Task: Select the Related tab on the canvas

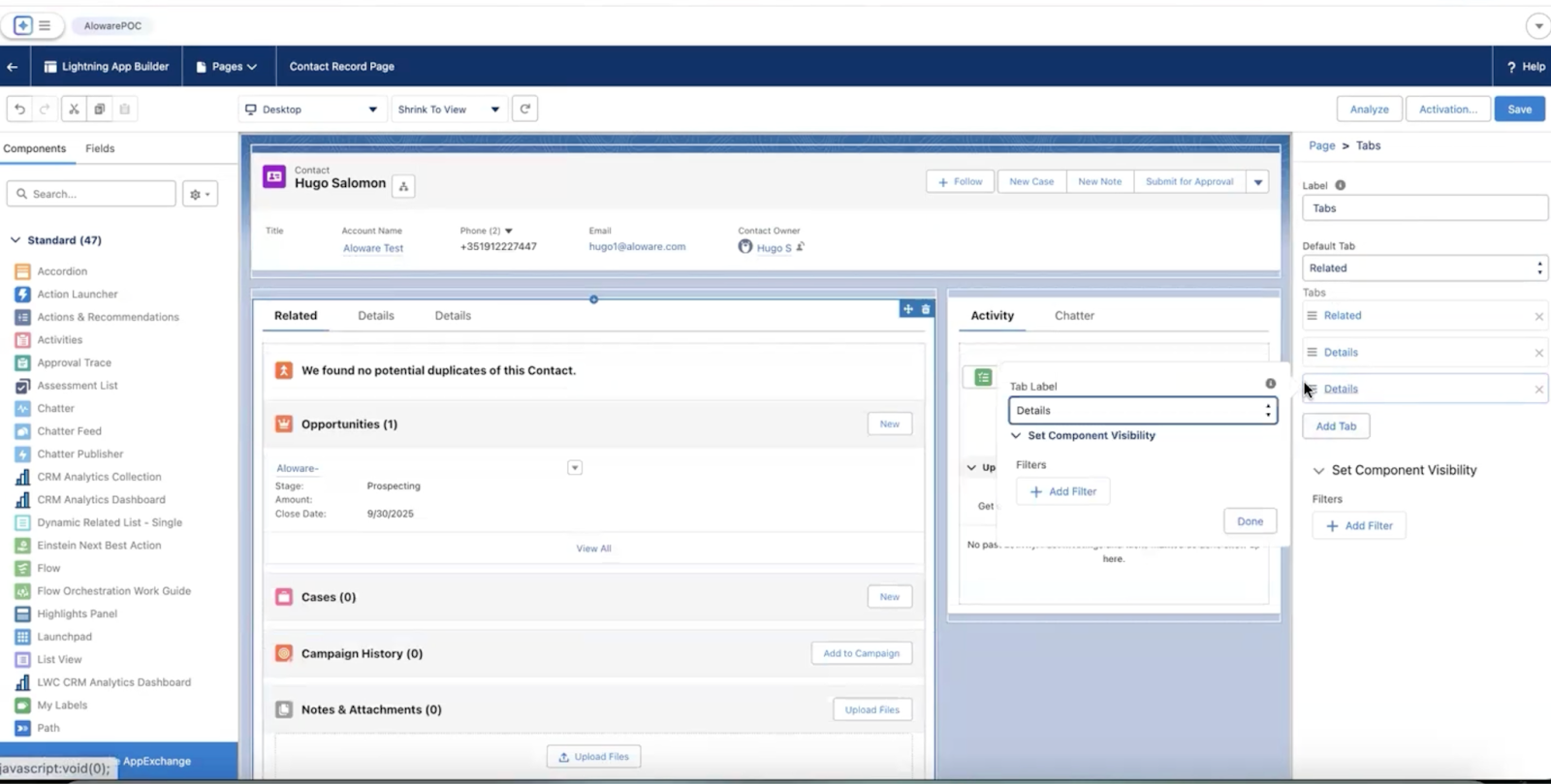Action: click(x=296, y=316)
